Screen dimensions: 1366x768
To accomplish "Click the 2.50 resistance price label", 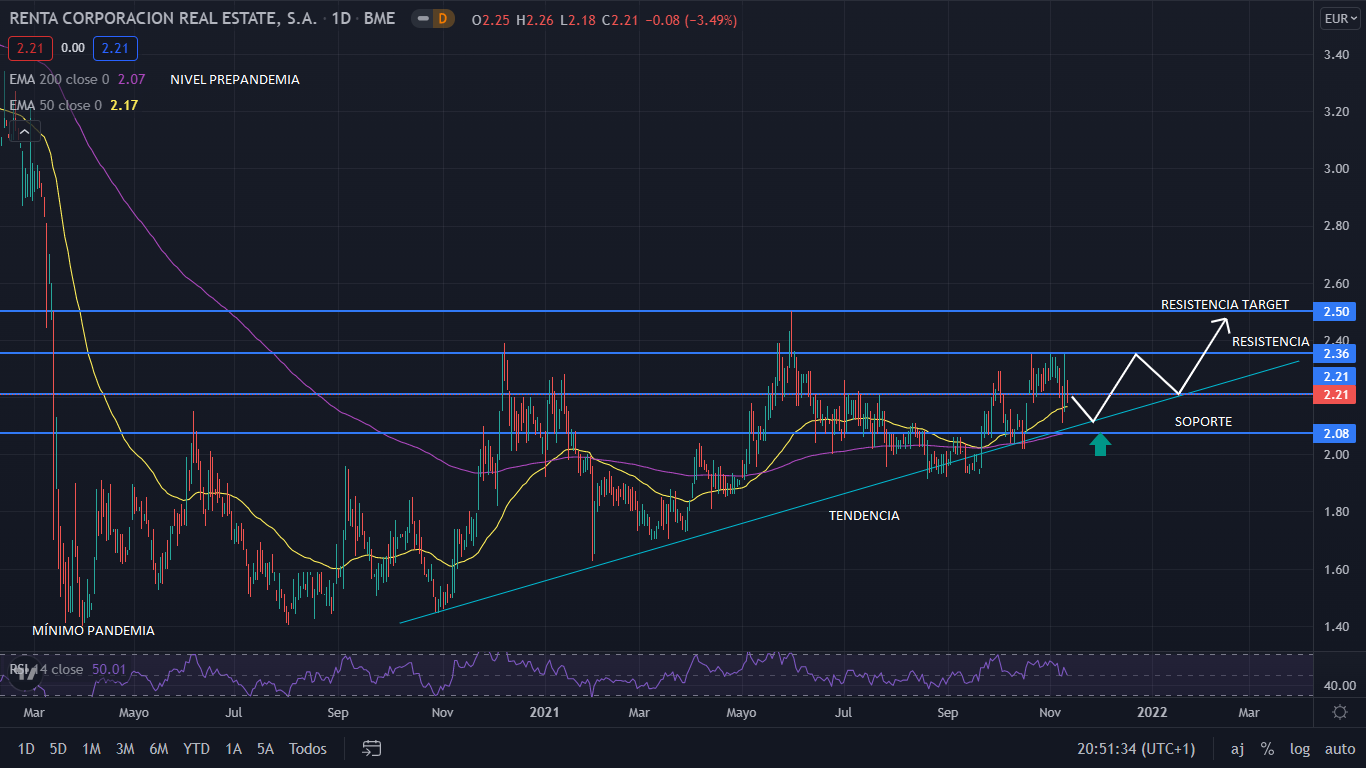I will [1338, 312].
